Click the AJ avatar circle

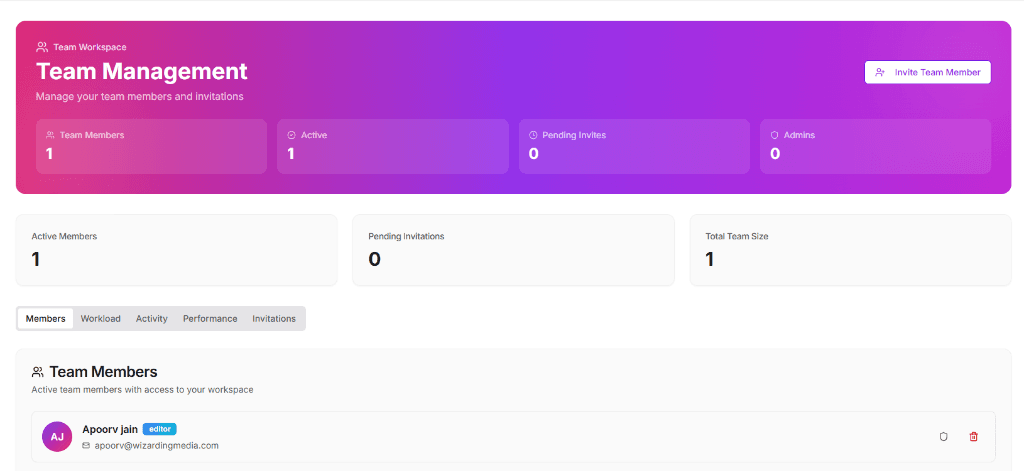[57, 437]
